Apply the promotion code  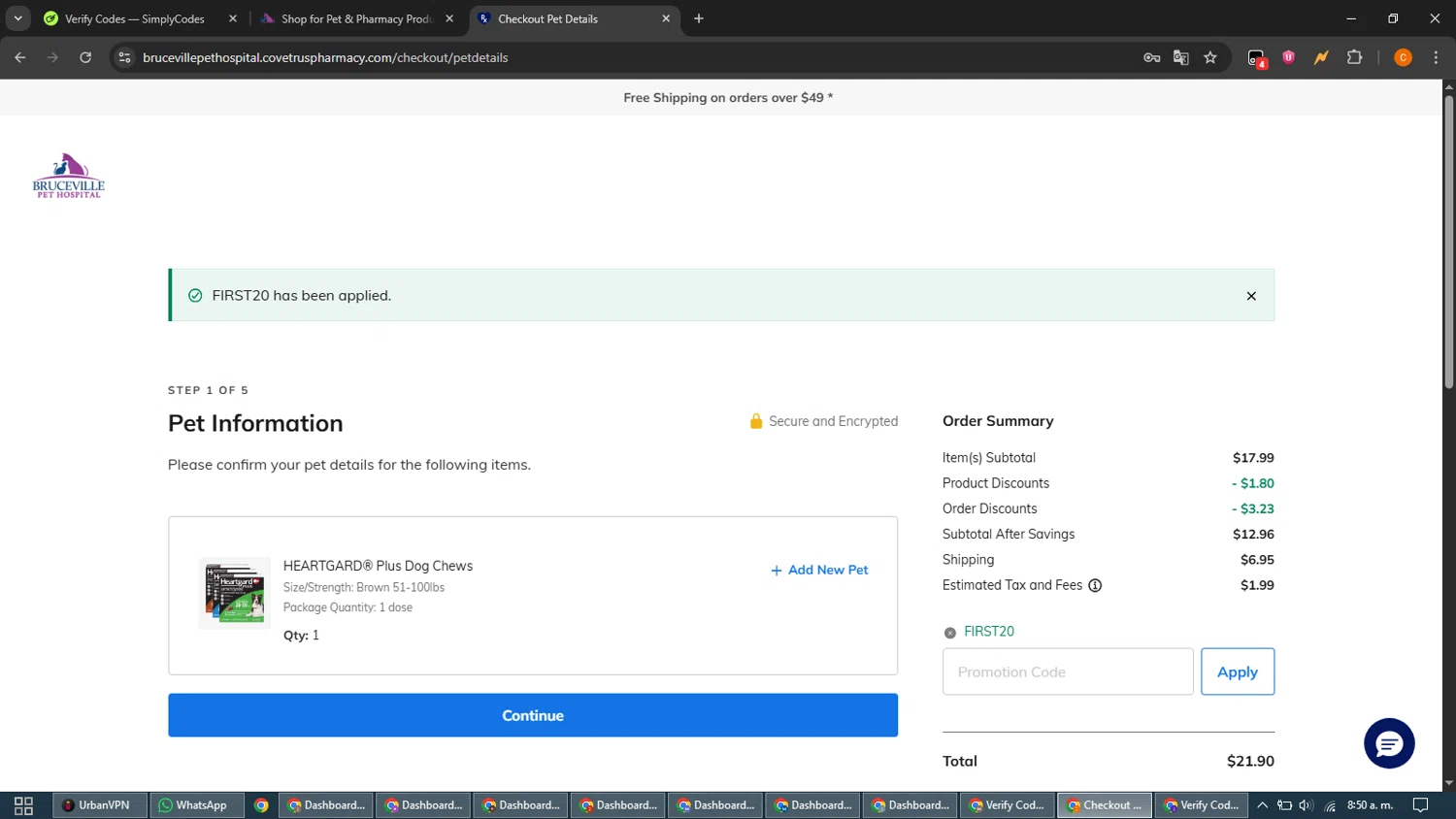click(x=1238, y=672)
